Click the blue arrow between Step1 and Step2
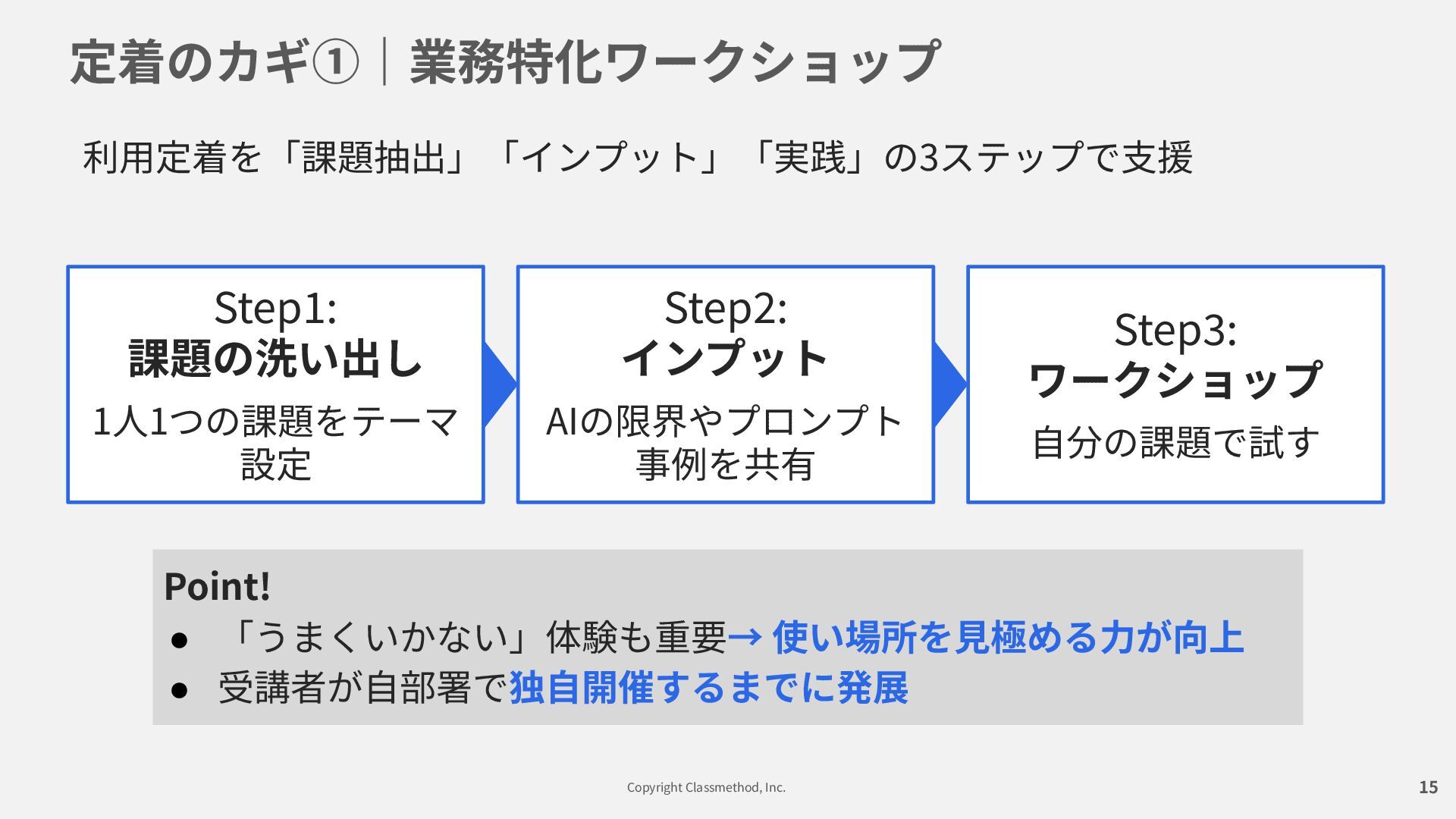This screenshot has height=819, width=1456. [498, 384]
